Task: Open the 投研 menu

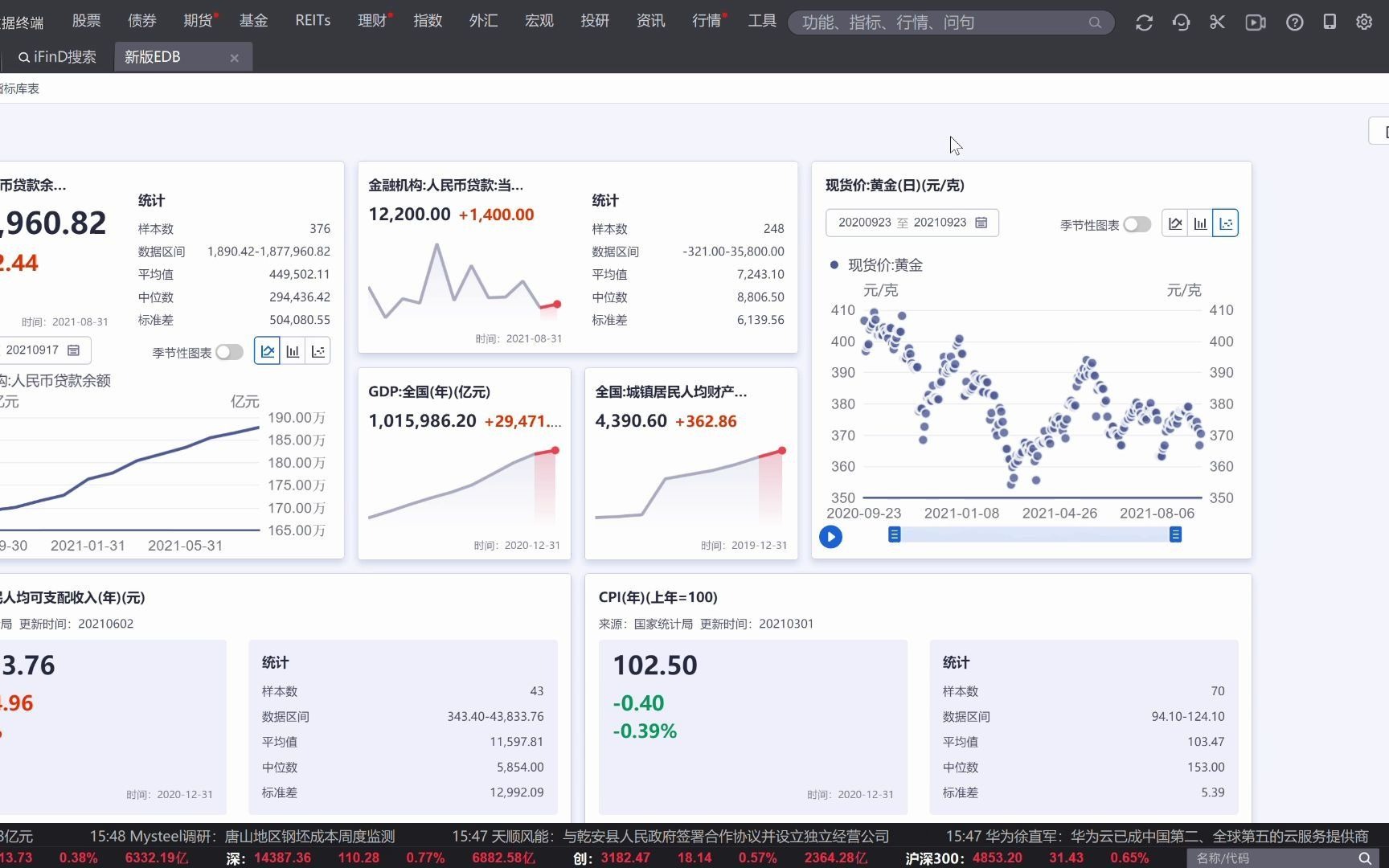Action: [x=596, y=21]
